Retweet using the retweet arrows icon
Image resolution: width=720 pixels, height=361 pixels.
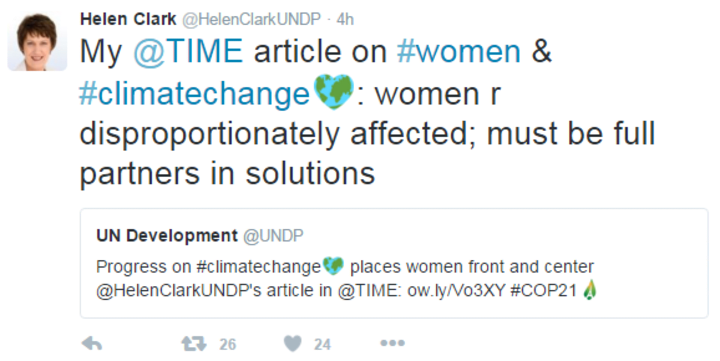pyautogui.click(x=194, y=344)
